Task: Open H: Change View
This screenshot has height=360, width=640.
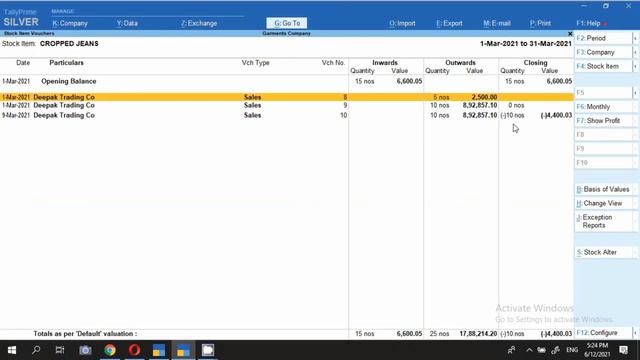Action: click(603, 203)
